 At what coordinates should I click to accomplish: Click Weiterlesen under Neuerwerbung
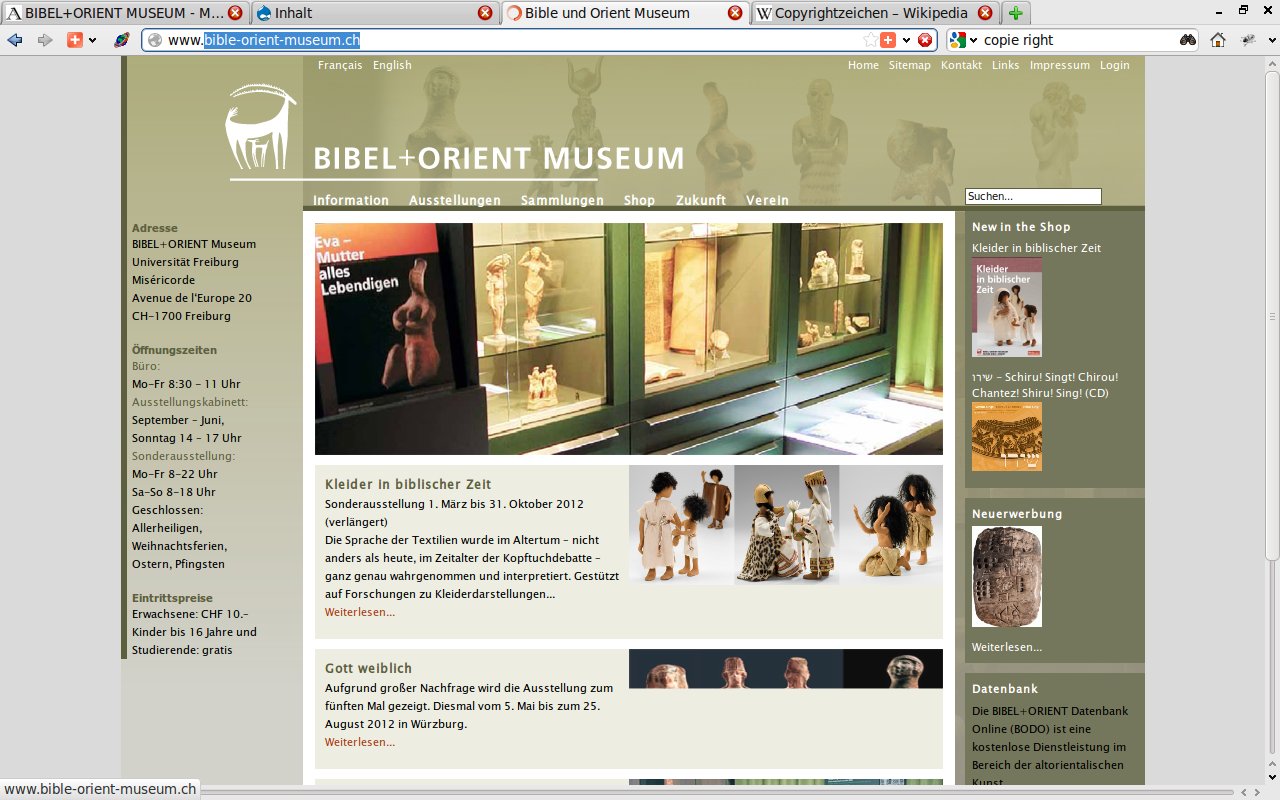coord(1007,647)
